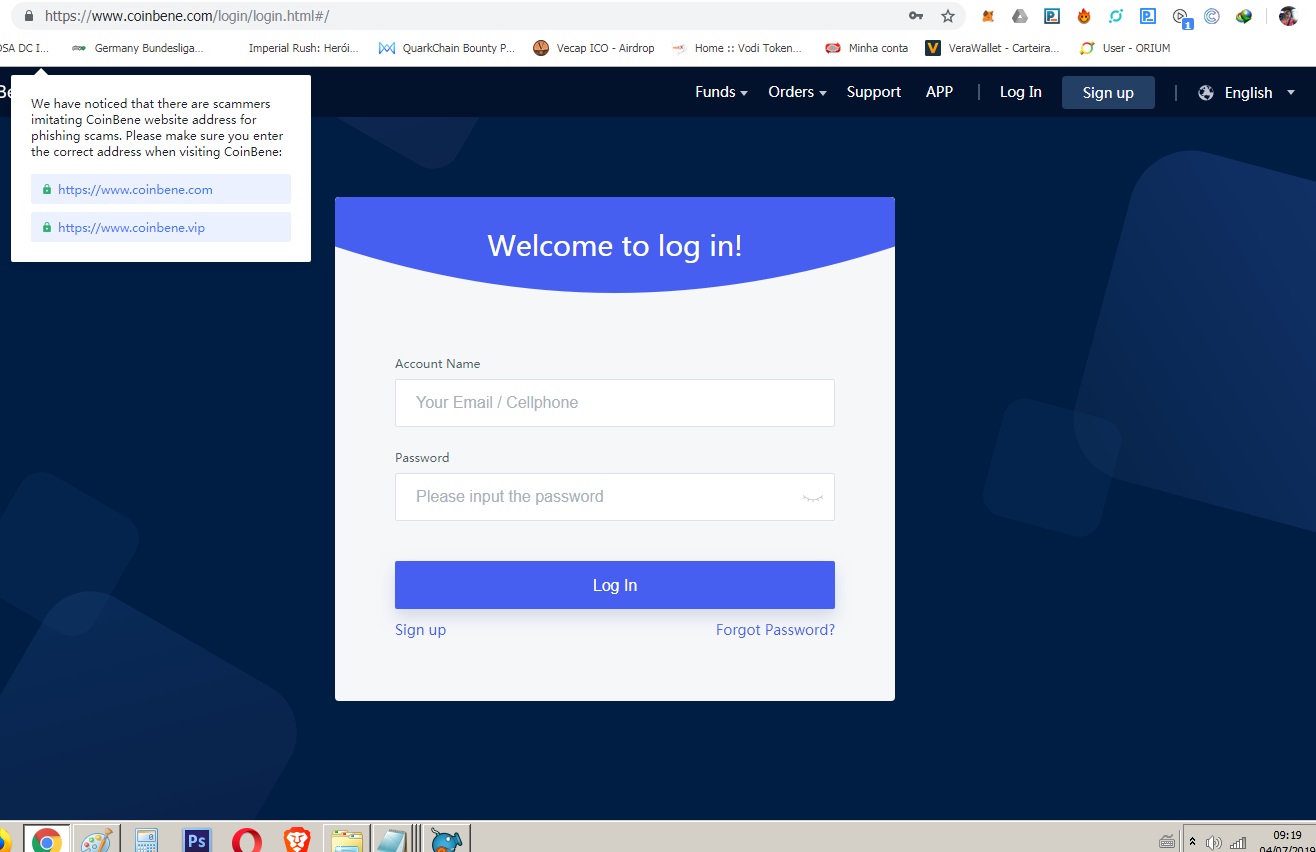The width and height of the screenshot is (1316, 852).
Task: Show hidden tray icons chevron
Action: click(1192, 842)
